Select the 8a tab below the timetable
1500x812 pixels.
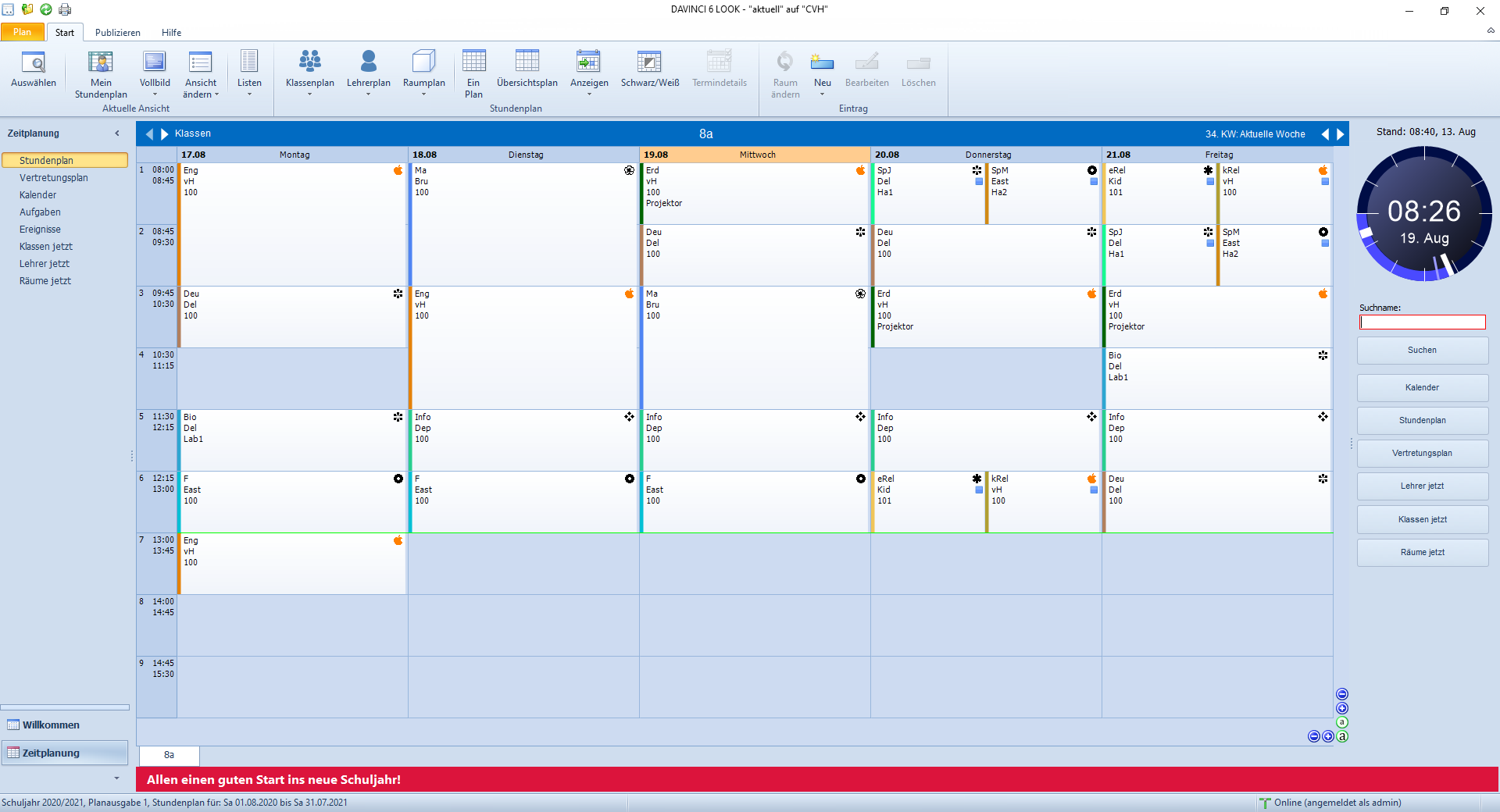coord(169,755)
